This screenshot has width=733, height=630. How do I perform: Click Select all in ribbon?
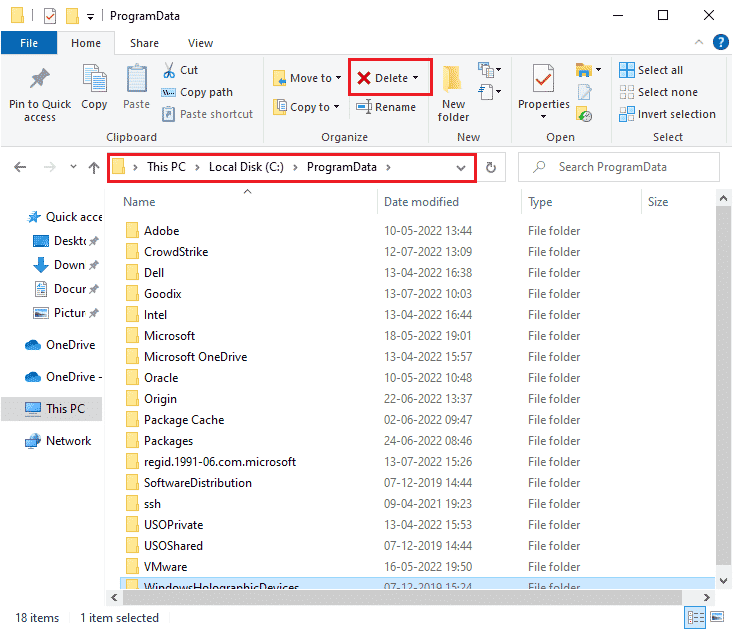click(x=651, y=70)
